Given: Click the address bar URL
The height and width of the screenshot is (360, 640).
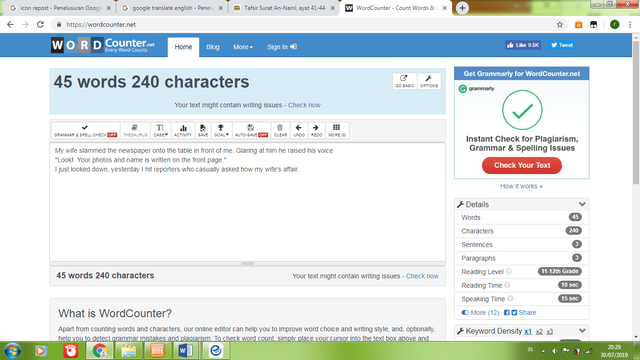Looking at the screenshot, I should 101,24.
